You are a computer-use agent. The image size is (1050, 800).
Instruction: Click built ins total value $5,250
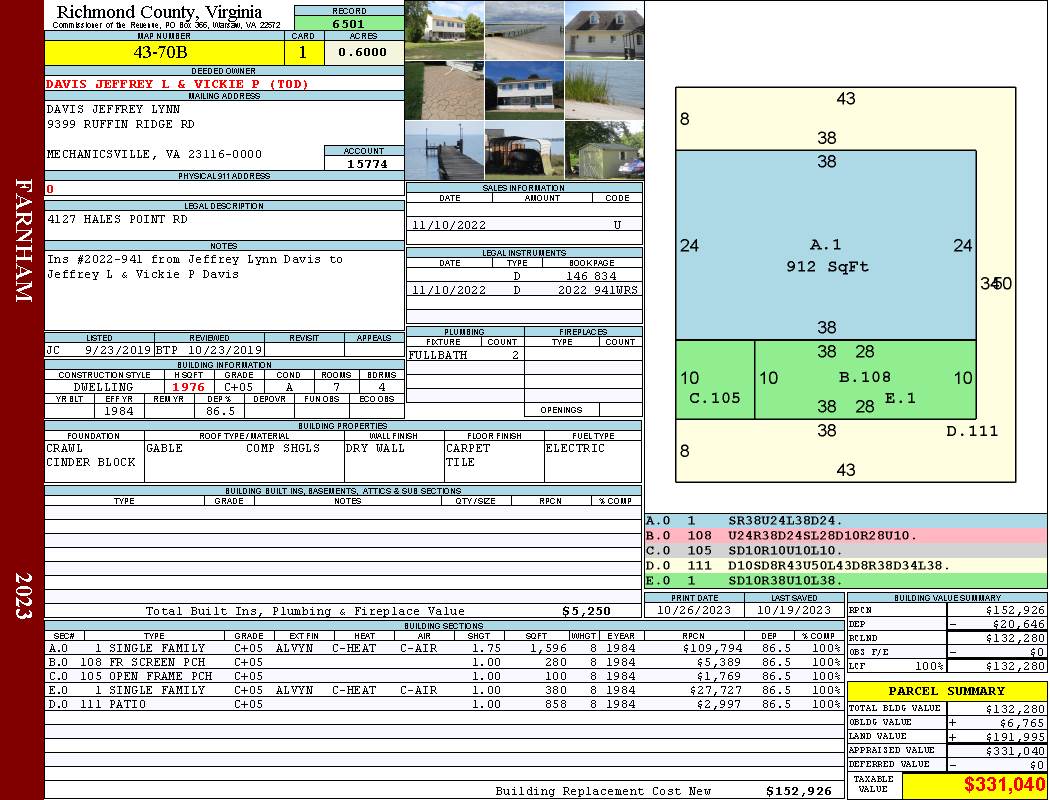click(586, 611)
